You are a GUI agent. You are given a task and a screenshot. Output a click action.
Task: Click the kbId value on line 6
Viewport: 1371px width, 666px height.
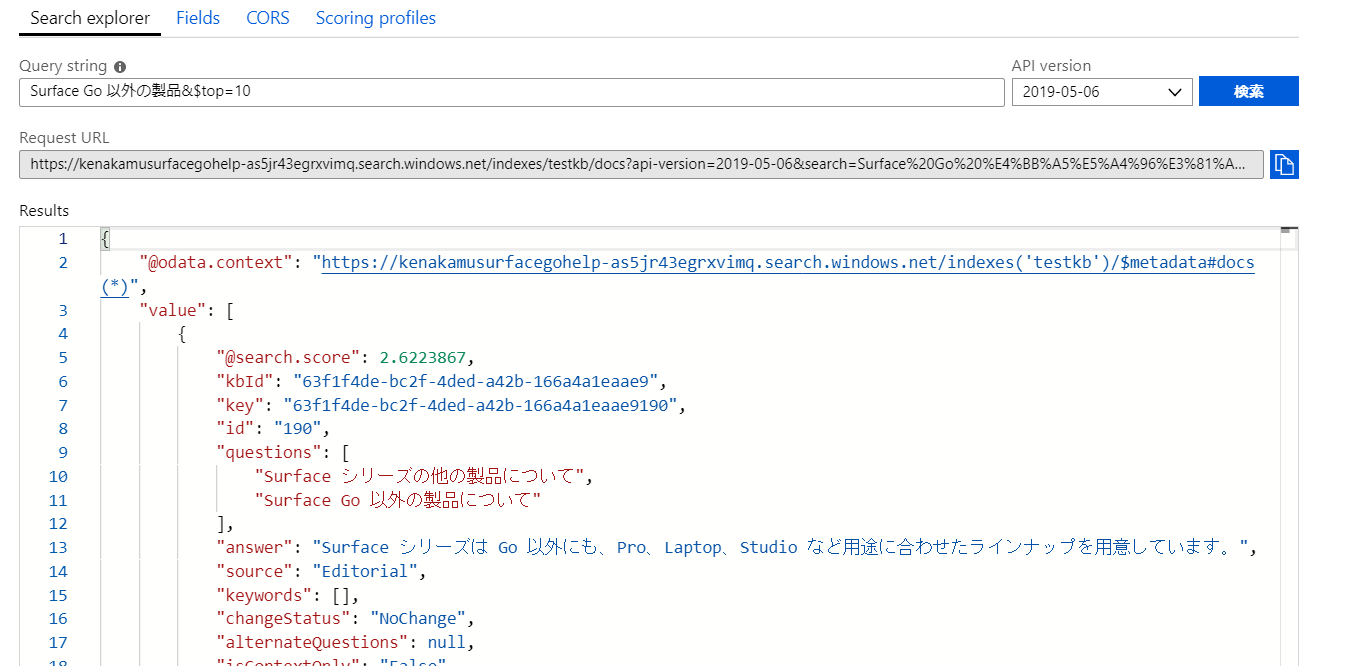coord(475,381)
